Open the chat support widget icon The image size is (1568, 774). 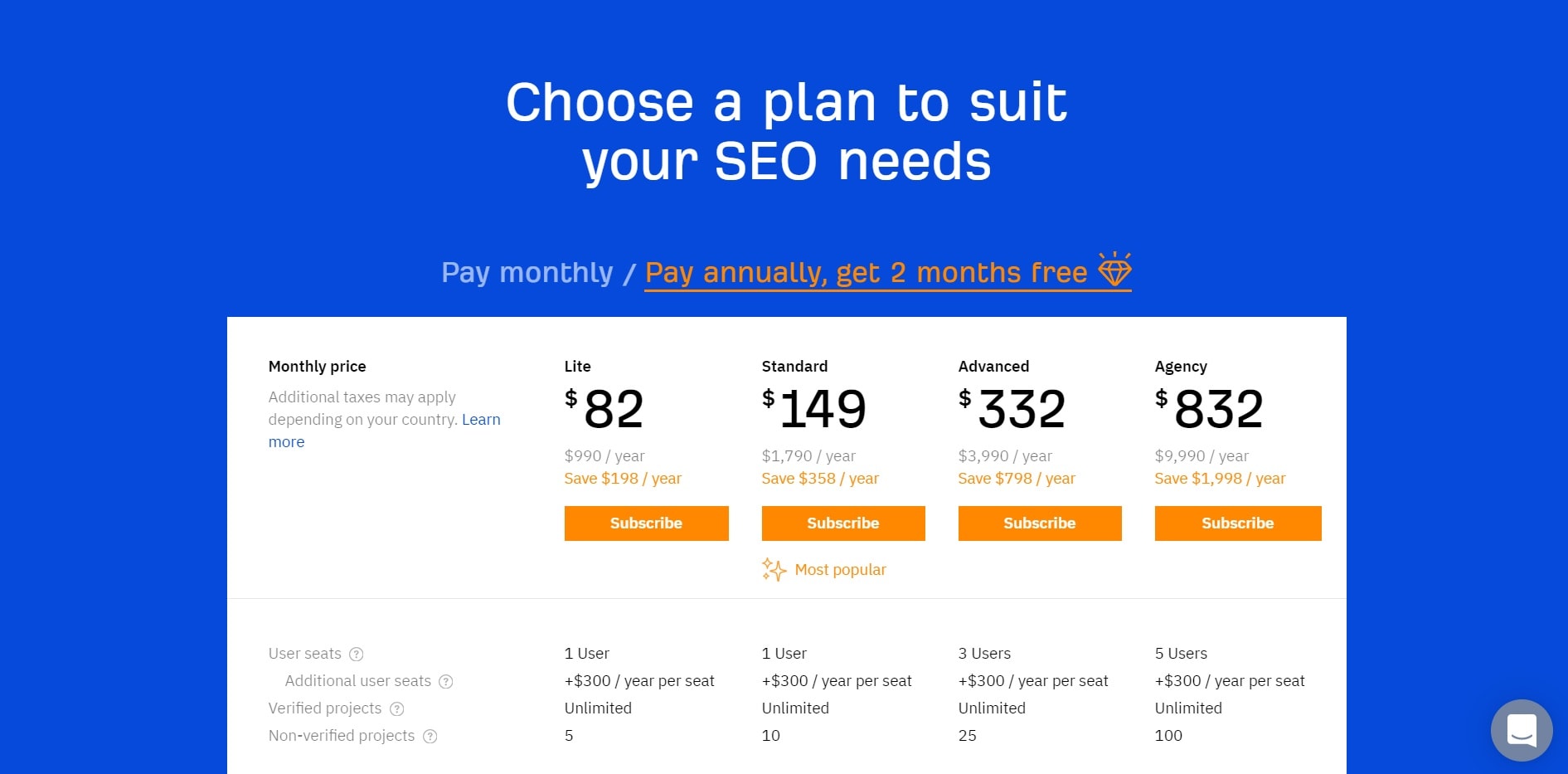(1522, 731)
